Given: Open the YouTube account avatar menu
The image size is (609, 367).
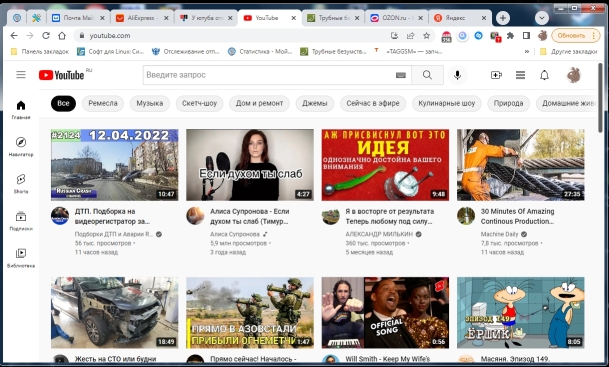Looking at the screenshot, I should (x=573, y=75).
